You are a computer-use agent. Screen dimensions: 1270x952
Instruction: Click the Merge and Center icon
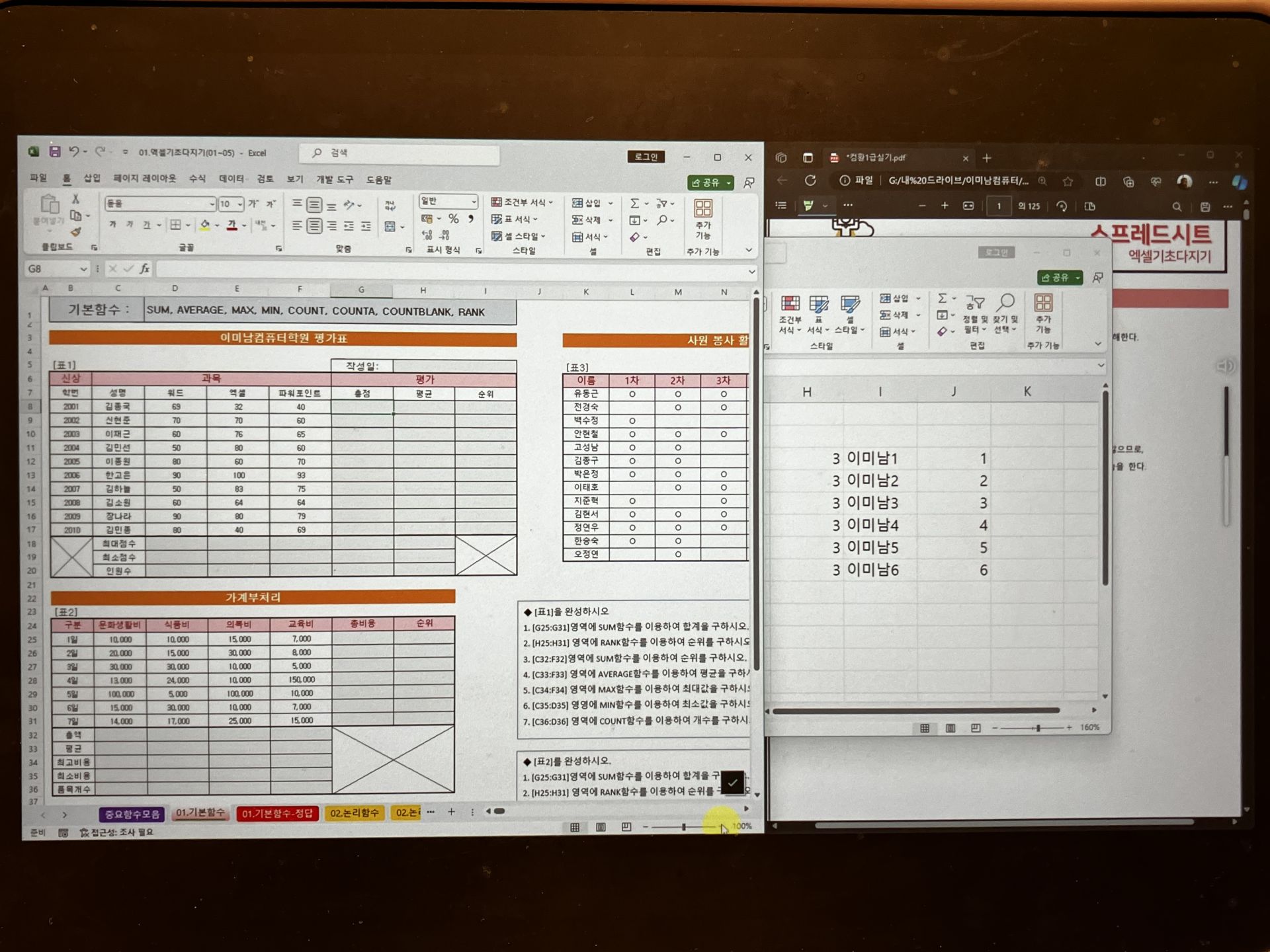click(390, 227)
